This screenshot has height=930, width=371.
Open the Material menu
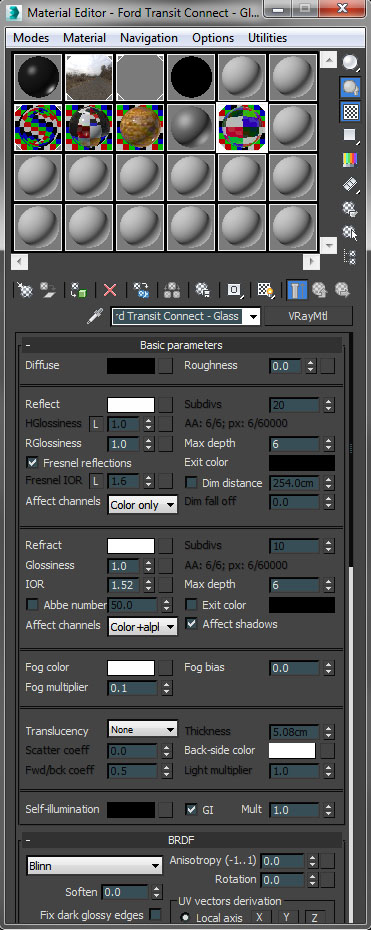pyautogui.click(x=85, y=37)
